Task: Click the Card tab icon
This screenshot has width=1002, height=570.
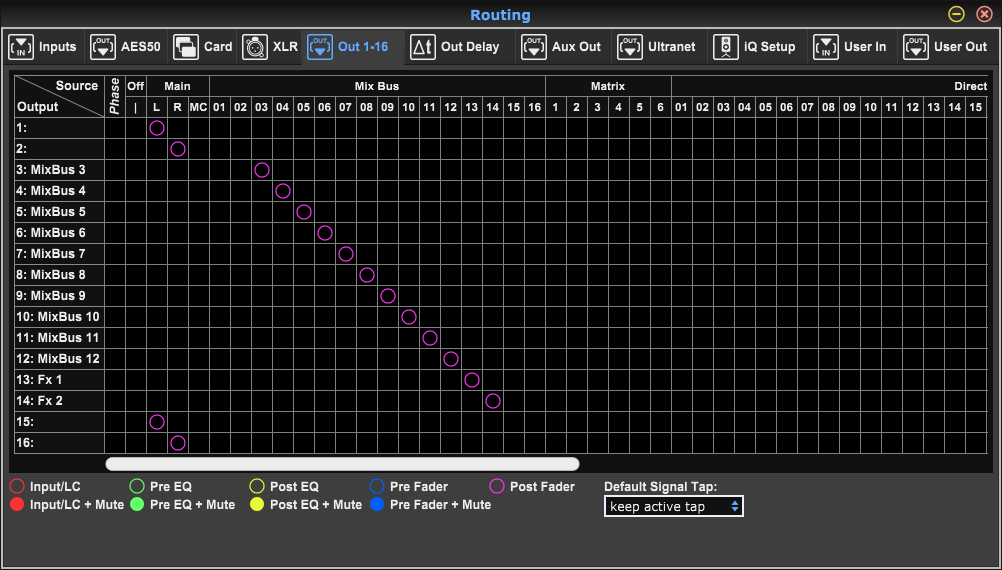Action: click(186, 47)
